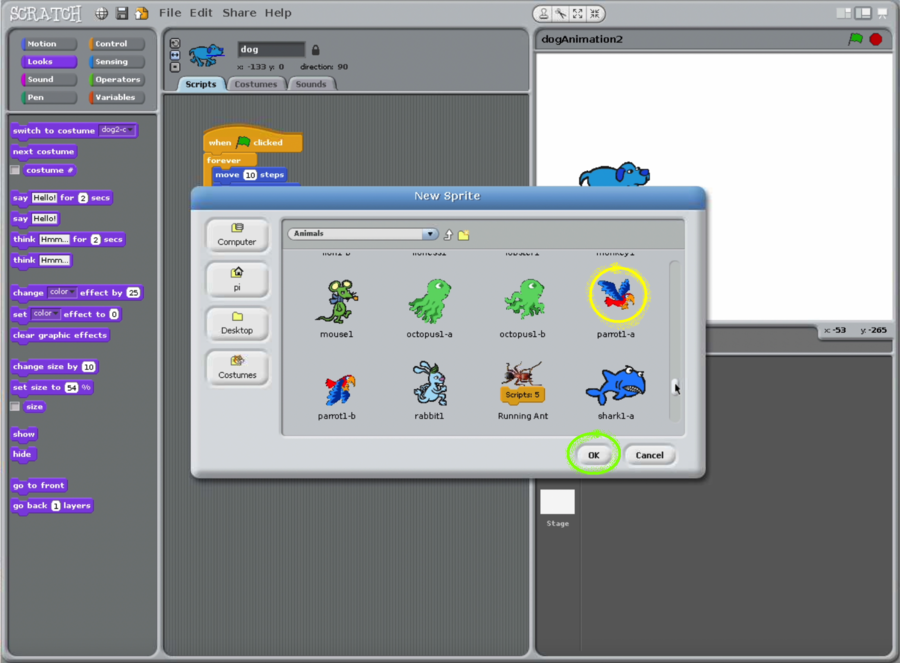Open color dropdown in change effect block

[71, 293]
